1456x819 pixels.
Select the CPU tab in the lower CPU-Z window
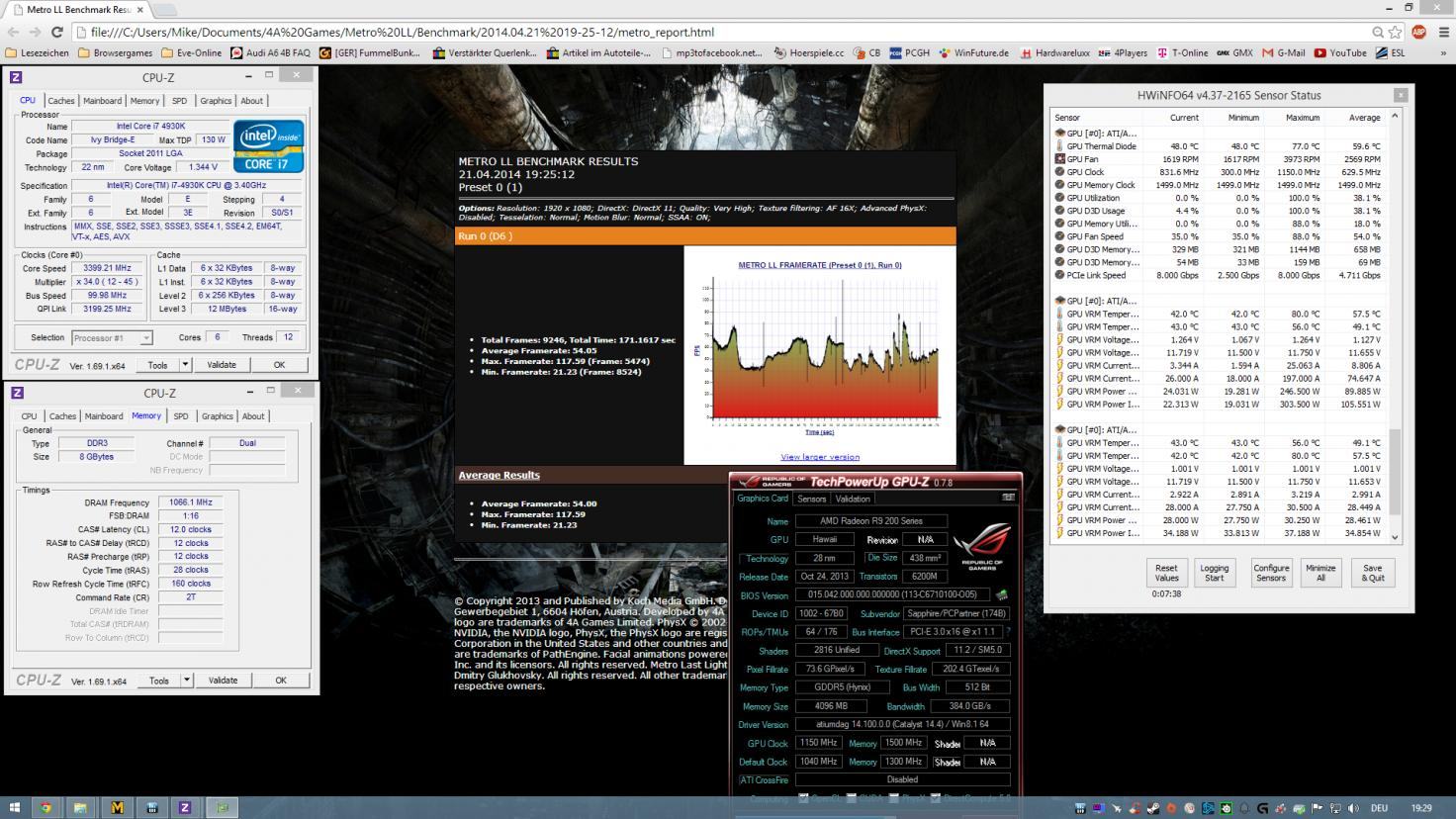click(29, 416)
